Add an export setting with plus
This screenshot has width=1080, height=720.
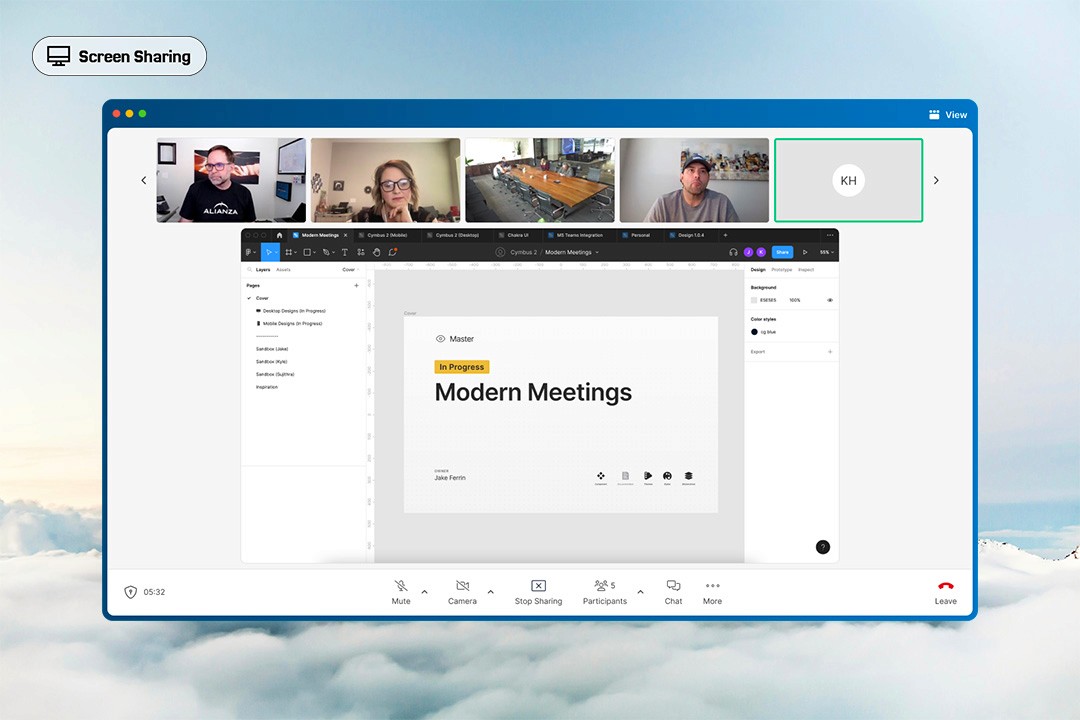click(829, 351)
